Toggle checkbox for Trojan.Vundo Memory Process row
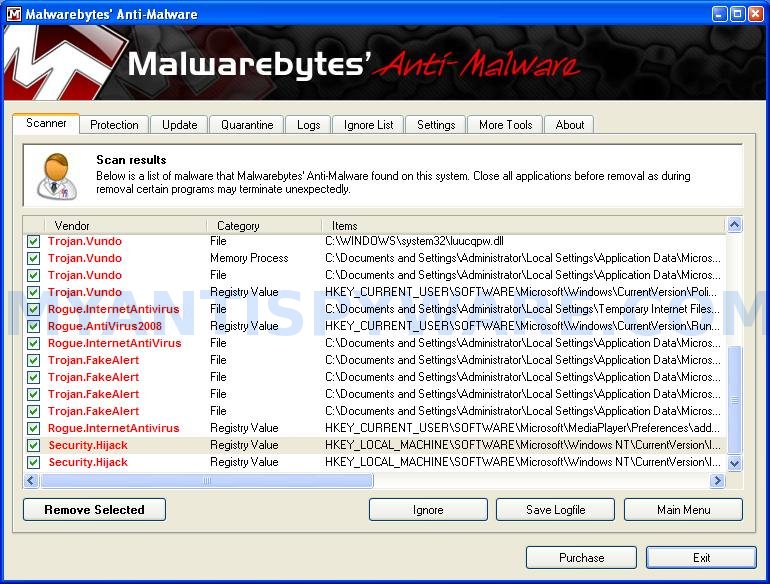770x584 pixels. (33, 258)
